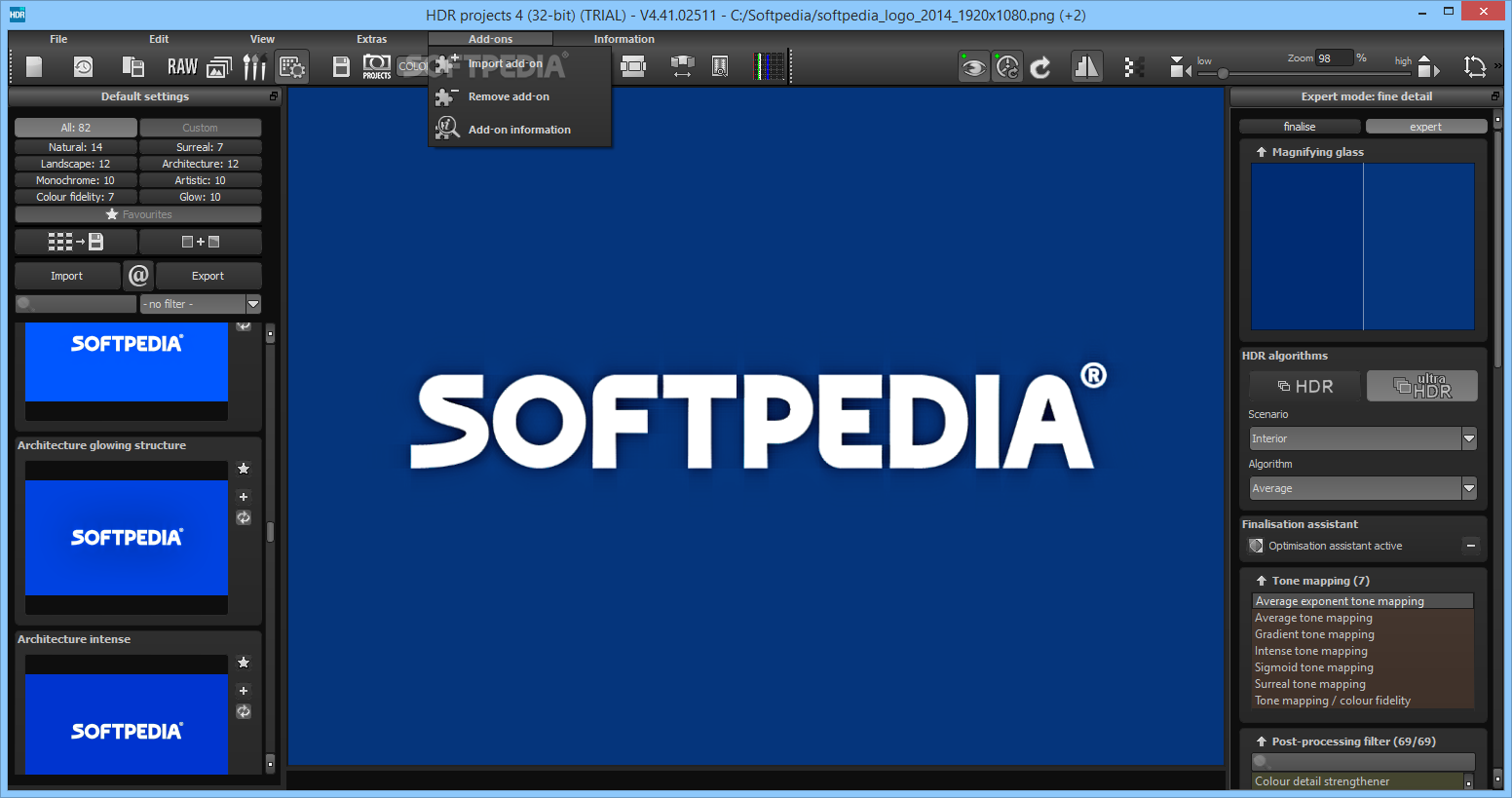Click the @ email button
The height and width of the screenshot is (798, 1512).
pos(138,276)
